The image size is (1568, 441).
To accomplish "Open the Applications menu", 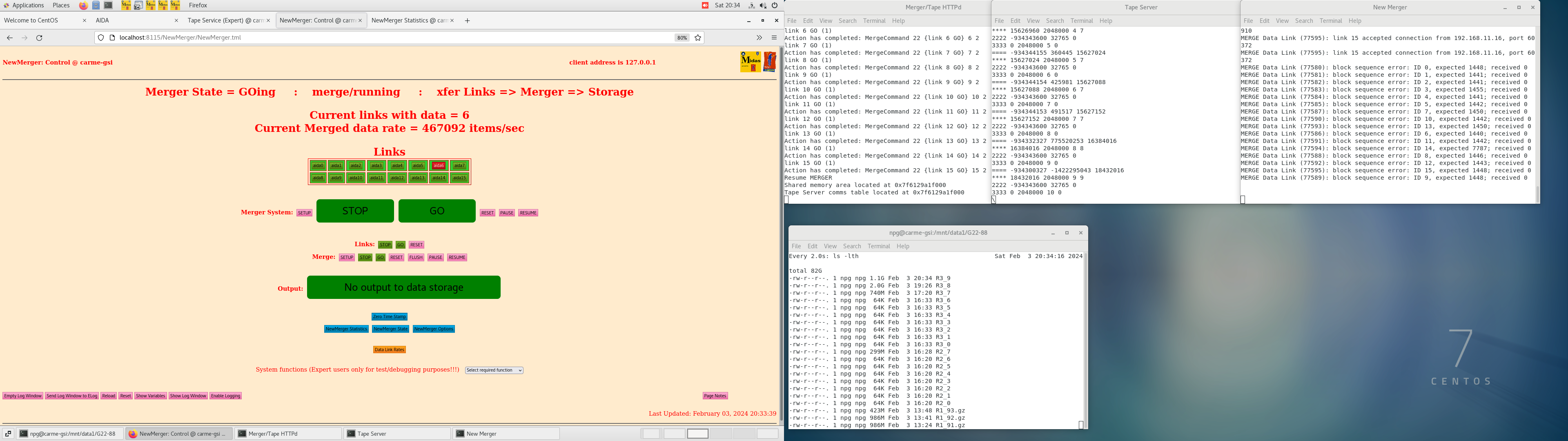I will (x=24, y=5).
